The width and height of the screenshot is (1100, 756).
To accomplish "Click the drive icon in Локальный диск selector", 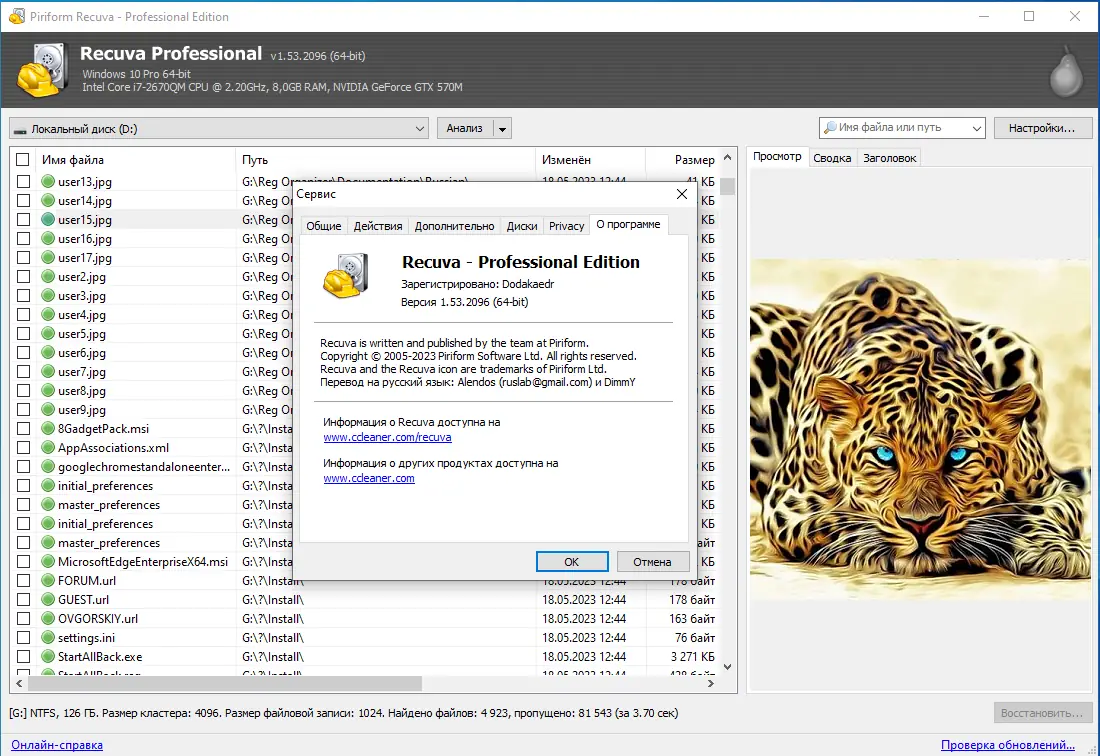I will tap(20, 130).
